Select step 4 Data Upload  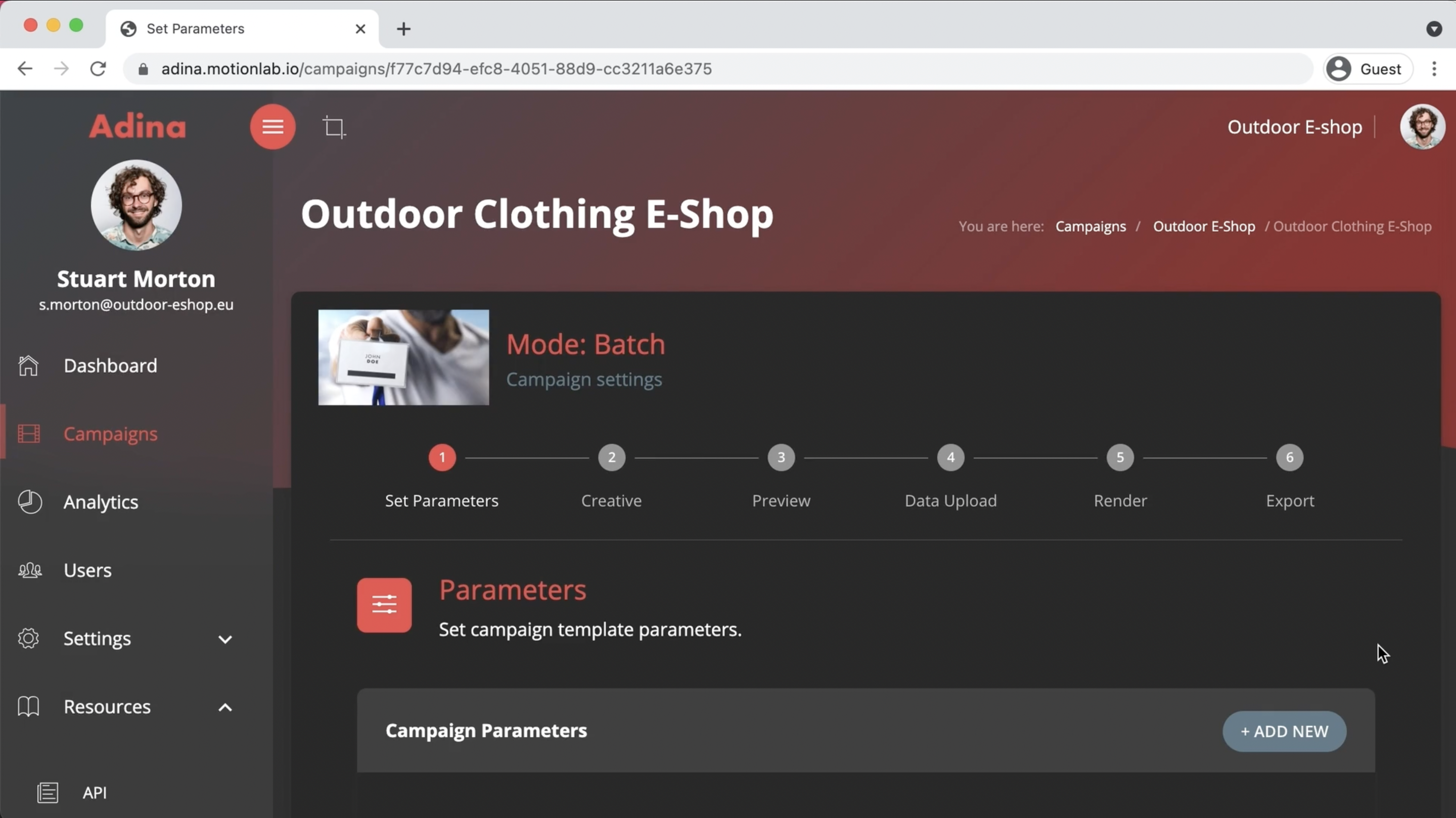950,458
